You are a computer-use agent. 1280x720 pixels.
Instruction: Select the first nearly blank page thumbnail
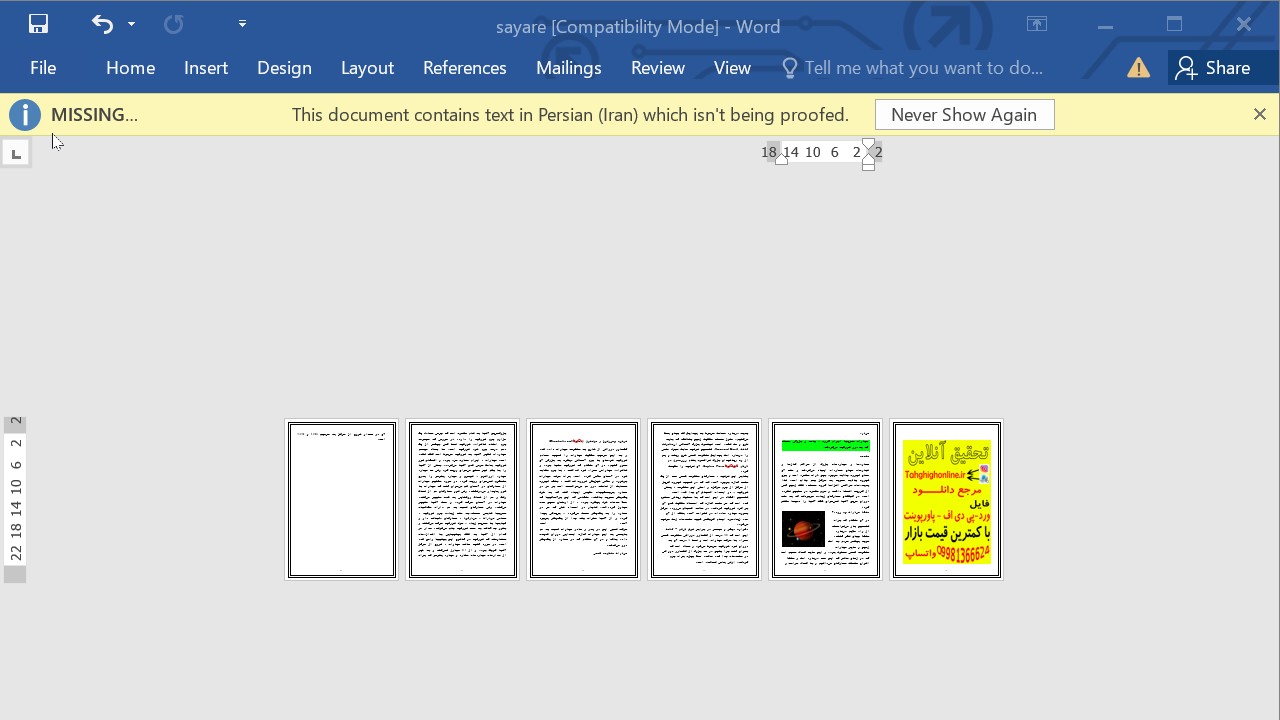click(341, 499)
